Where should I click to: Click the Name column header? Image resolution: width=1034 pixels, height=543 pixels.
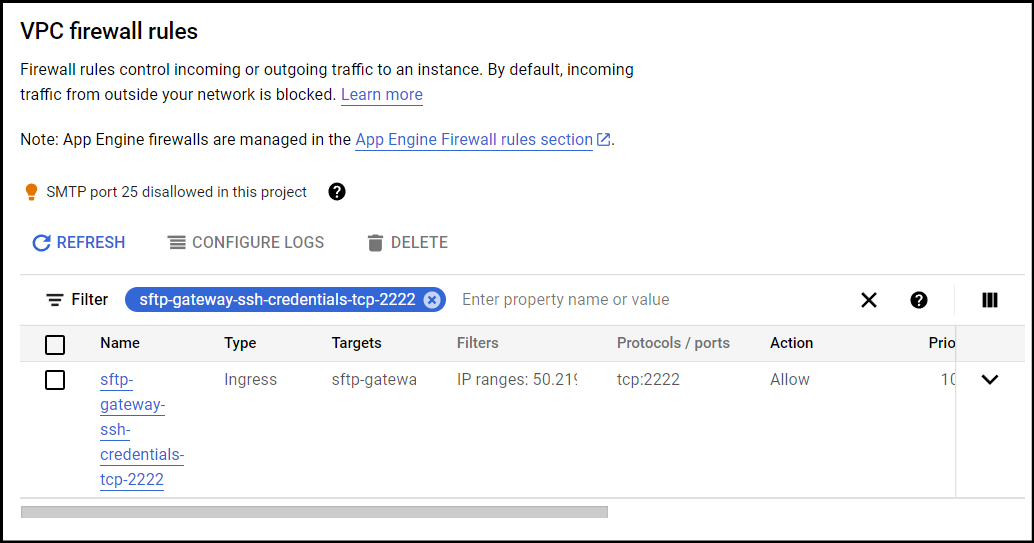pyautogui.click(x=120, y=343)
